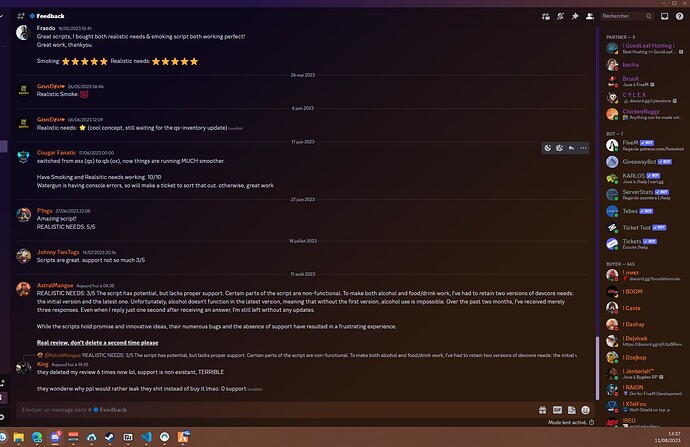Image resolution: width=690 pixels, height=447 pixels.
Task: Open Caste buyer in member list
Action: tap(644, 308)
